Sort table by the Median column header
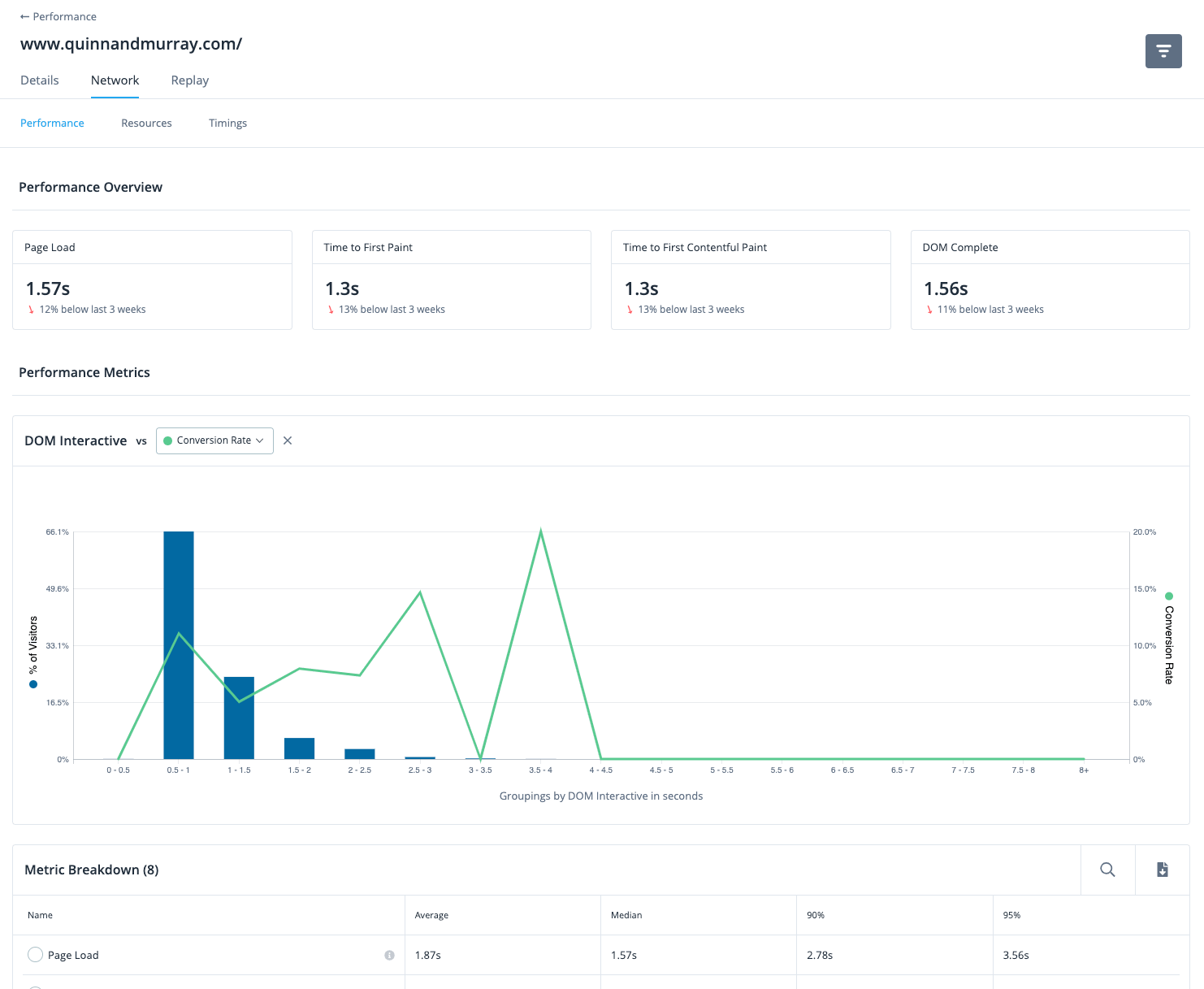Viewport: 1204px width, 989px height. click(626, 915)
